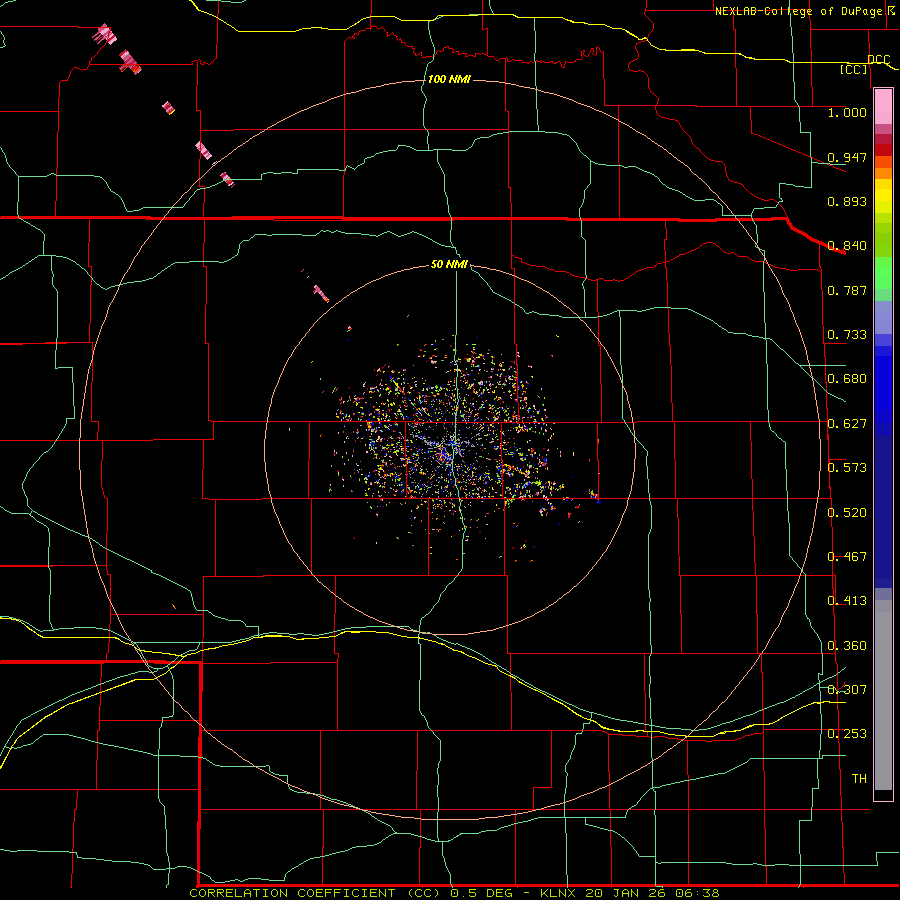Click the 0.680 legend value
900x900 pixels.
[847, 379]
